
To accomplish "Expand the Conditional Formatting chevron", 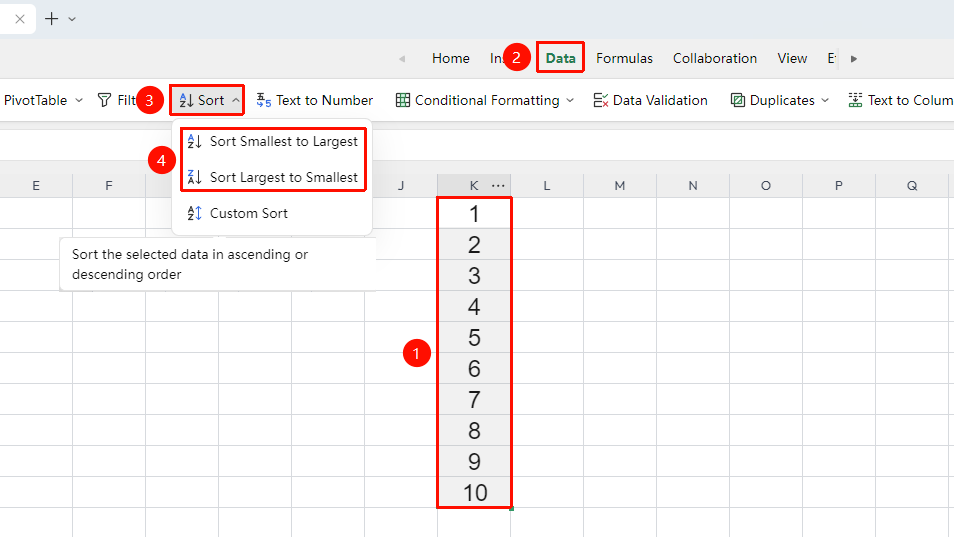I will click(570, 100).
